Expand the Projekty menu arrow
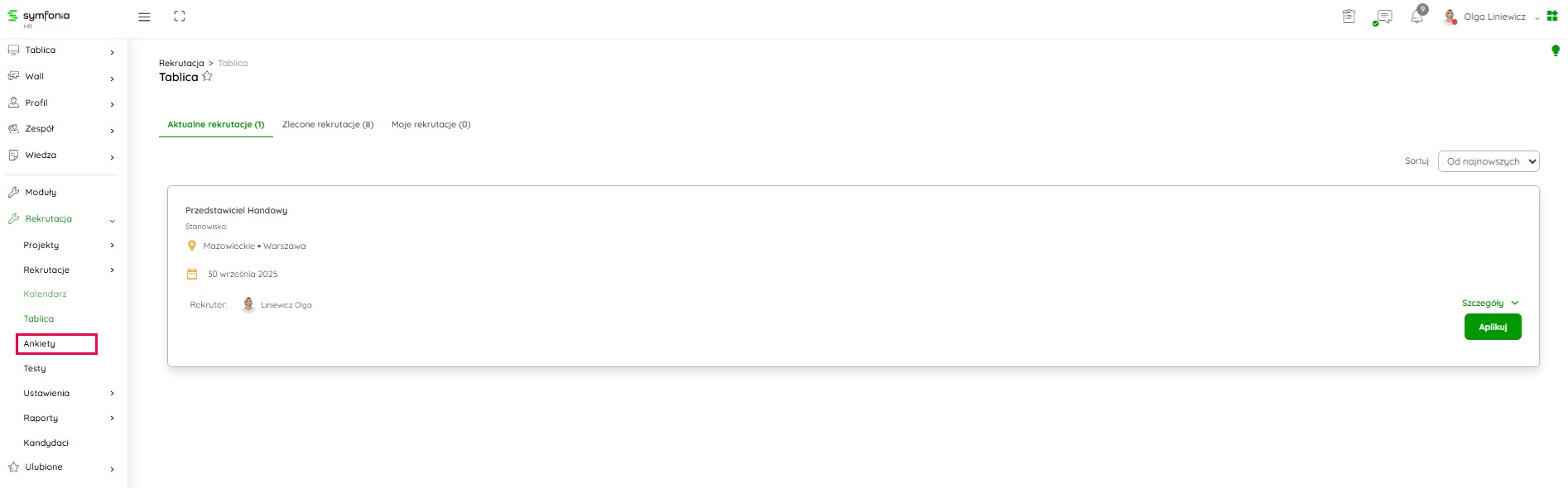Screen dimensions: 1568x488 [x=112, y=245]
